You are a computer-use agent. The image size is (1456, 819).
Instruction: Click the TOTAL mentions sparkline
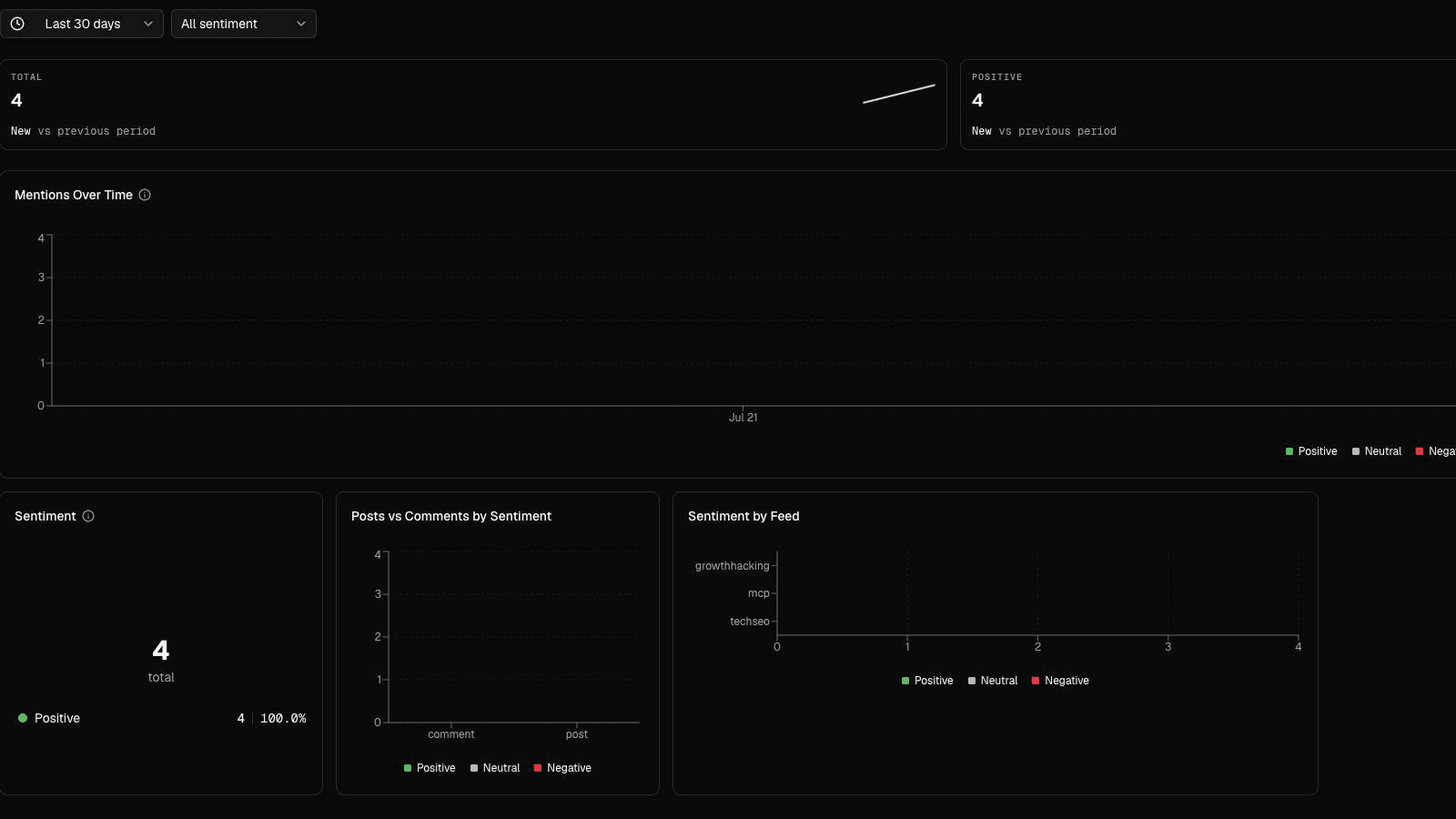[899, 94]
